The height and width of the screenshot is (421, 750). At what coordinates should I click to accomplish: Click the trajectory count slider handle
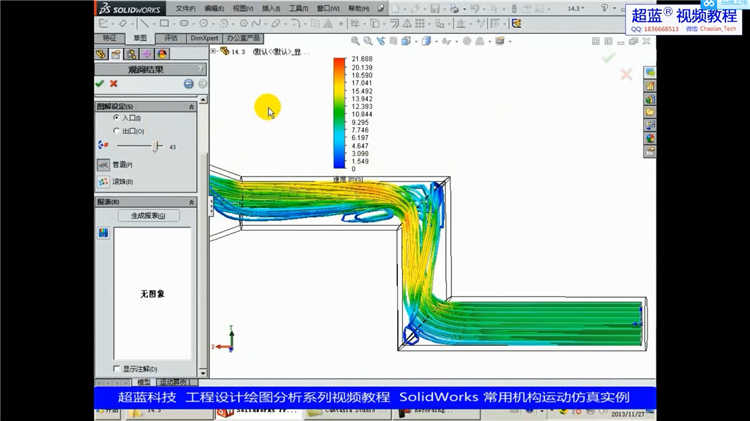(157, 146)
